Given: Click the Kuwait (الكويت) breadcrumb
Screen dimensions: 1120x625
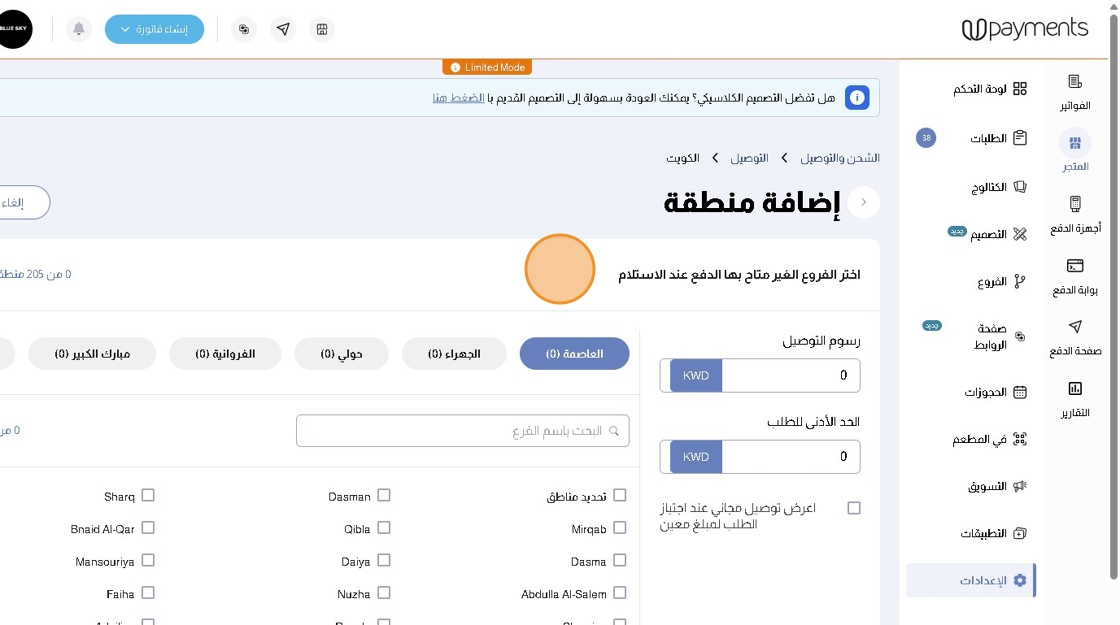Looking at the screenshot, I should click(x=683, y=158).
